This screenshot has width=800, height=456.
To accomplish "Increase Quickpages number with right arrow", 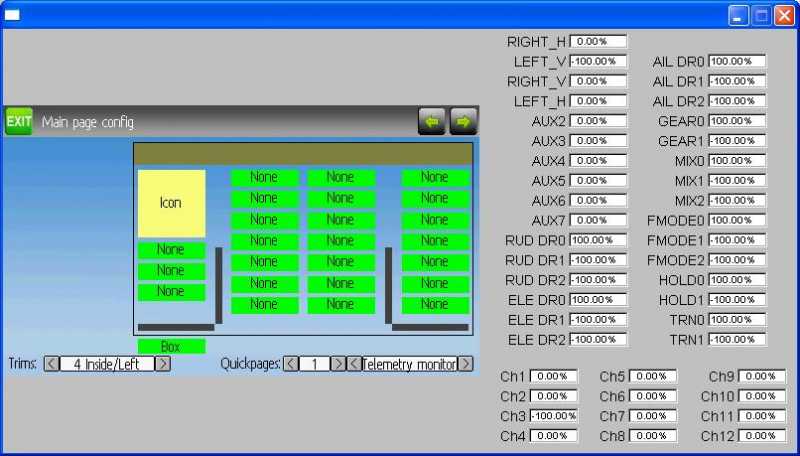I will 338,364.
